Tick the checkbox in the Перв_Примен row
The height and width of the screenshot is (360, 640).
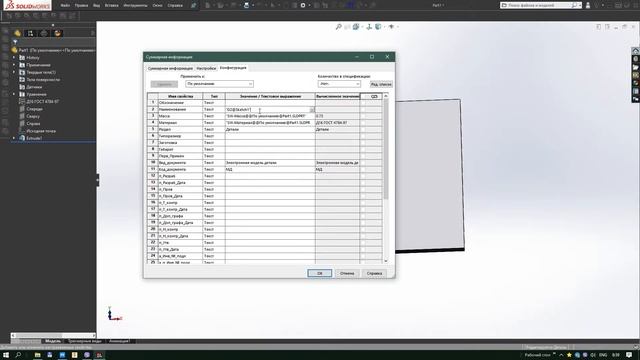[363, 156]
